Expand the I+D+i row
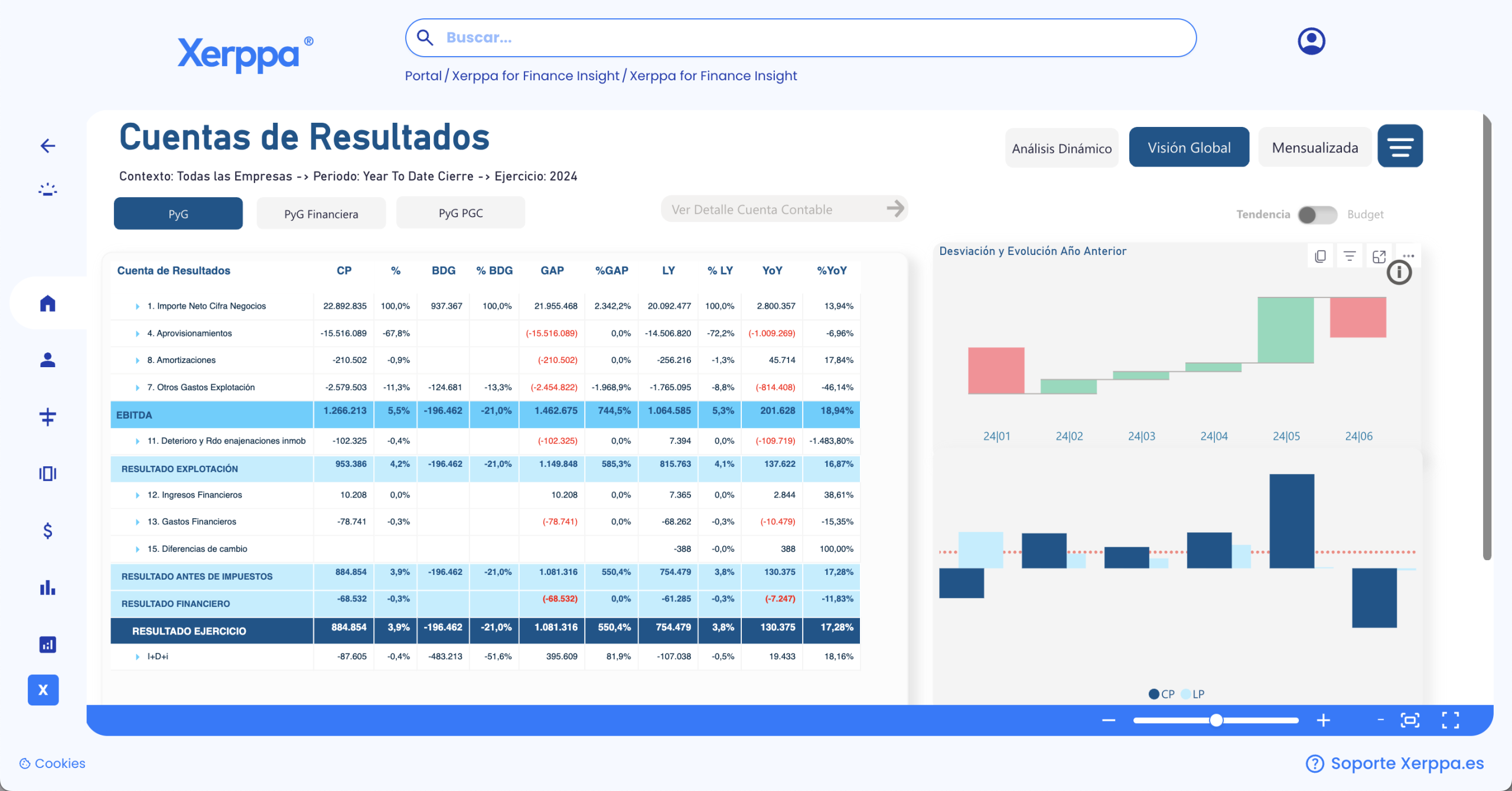 pyautogui.click(x=137, y=656)
